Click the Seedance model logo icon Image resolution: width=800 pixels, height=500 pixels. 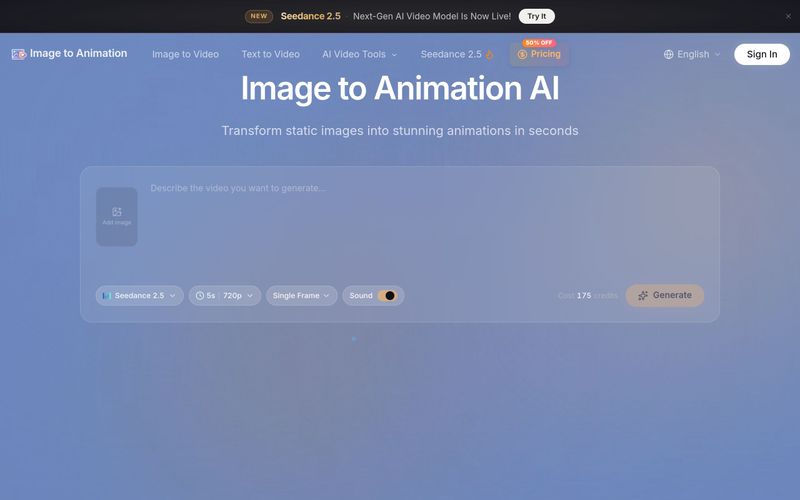tap(107, 295)
